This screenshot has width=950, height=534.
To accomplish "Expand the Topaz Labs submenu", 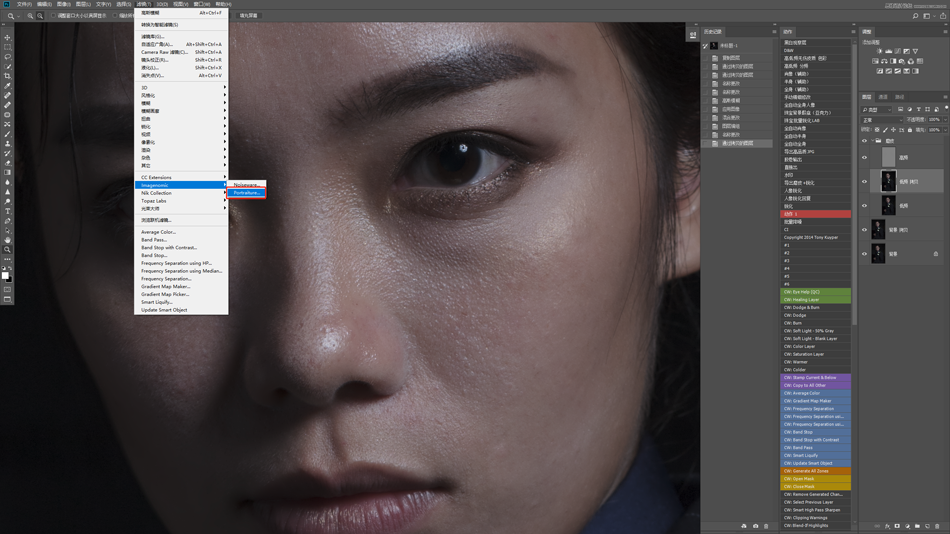I will click(181, 201).
